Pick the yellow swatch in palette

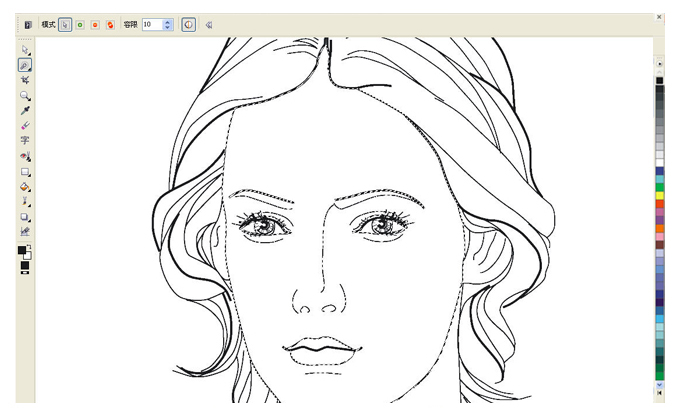click(x=660, y=196)
